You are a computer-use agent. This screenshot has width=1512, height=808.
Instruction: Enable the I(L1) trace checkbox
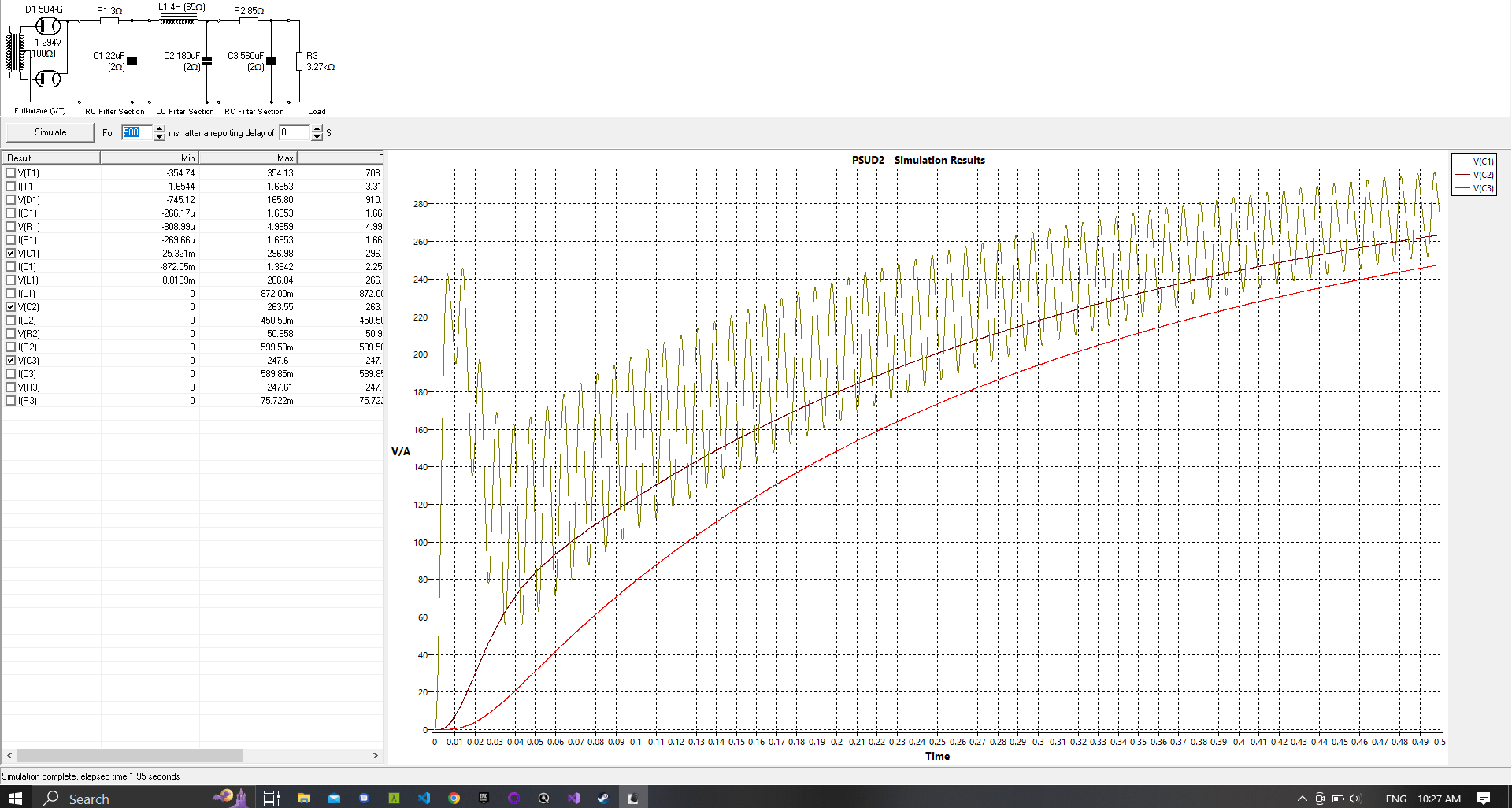(x=10, y=293)
